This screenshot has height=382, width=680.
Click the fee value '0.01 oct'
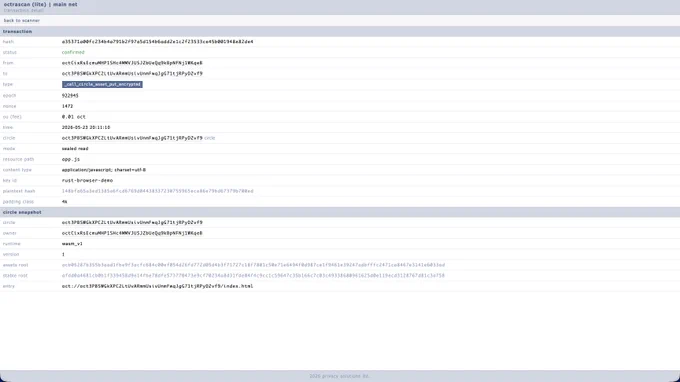point(74,117)
